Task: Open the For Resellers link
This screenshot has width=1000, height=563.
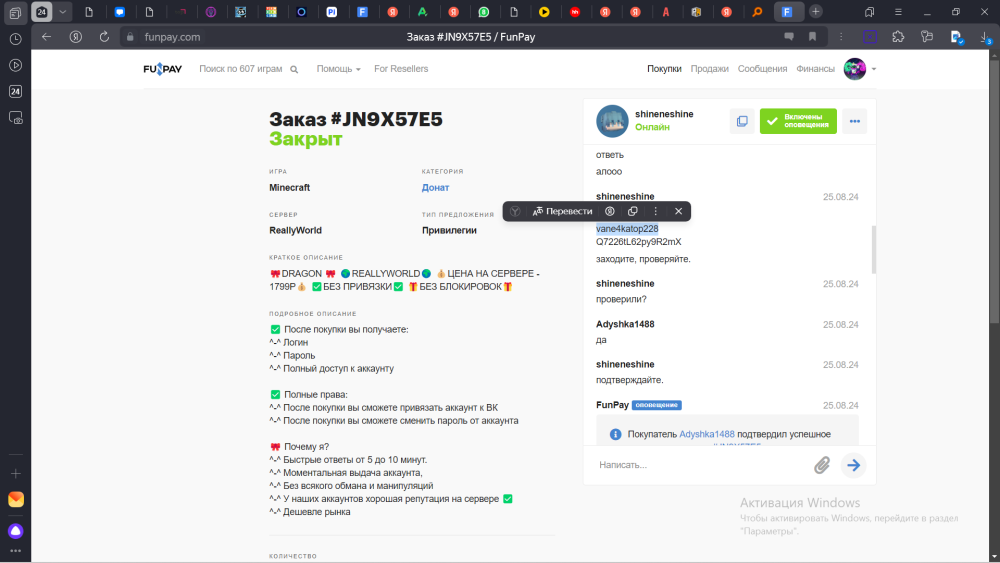Action: (401, 69)
